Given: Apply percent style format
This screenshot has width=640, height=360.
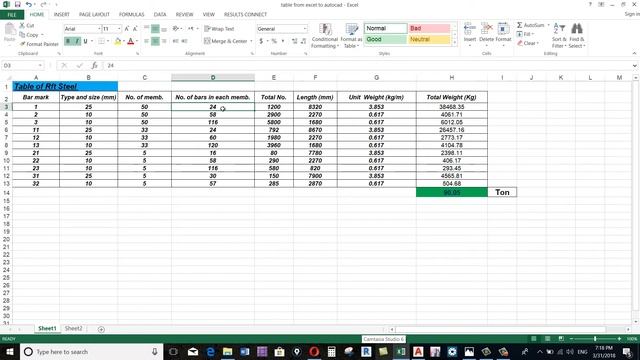Looking at the screenshot, I should [274, 41].
